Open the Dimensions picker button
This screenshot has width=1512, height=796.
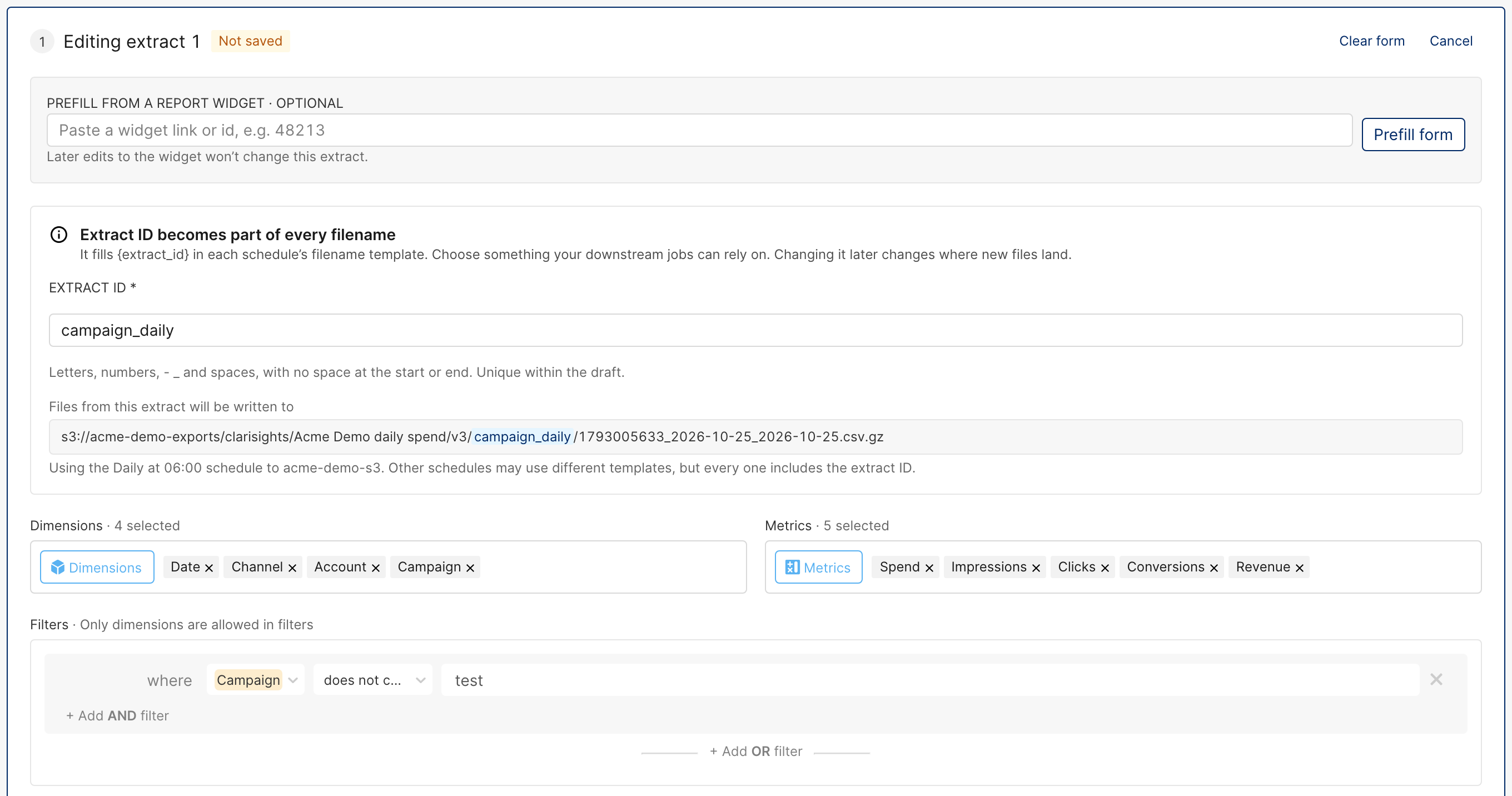click(x=97, y=567)
